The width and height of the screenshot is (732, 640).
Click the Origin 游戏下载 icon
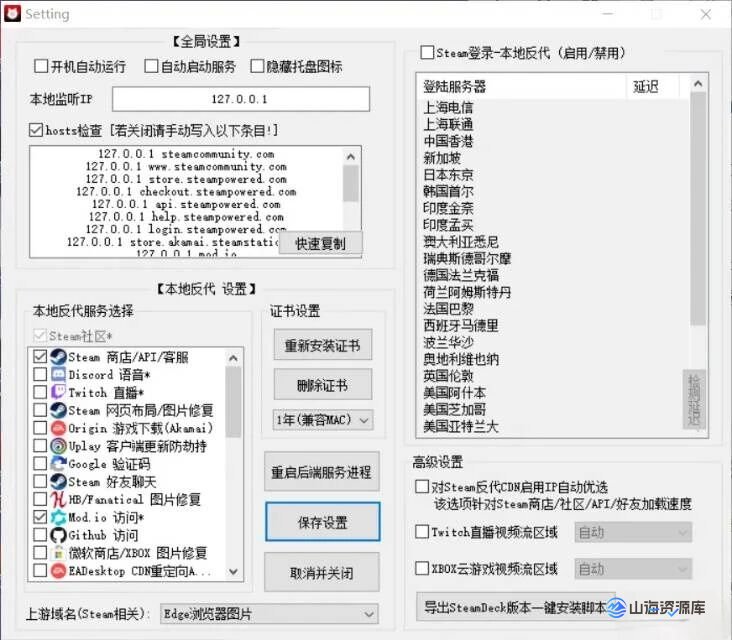tap(58, 428)
